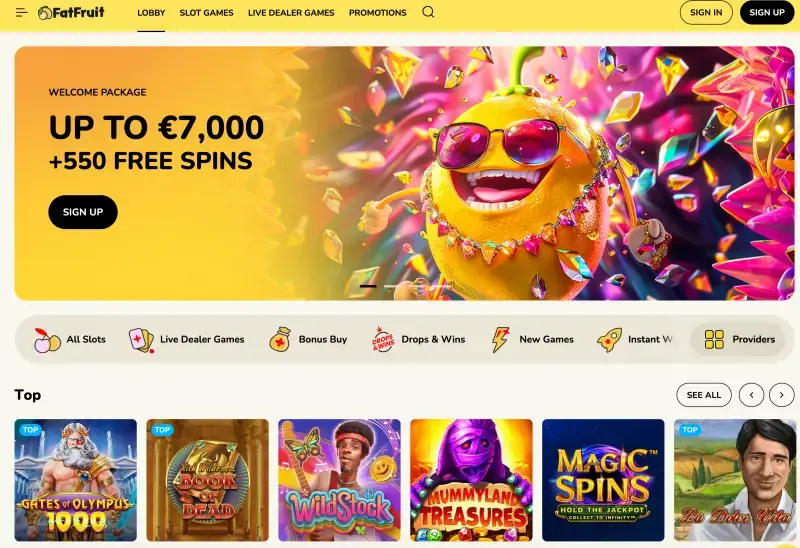Click the search magnifier icon
Viewport: 800px width, 548px height.
428,12
